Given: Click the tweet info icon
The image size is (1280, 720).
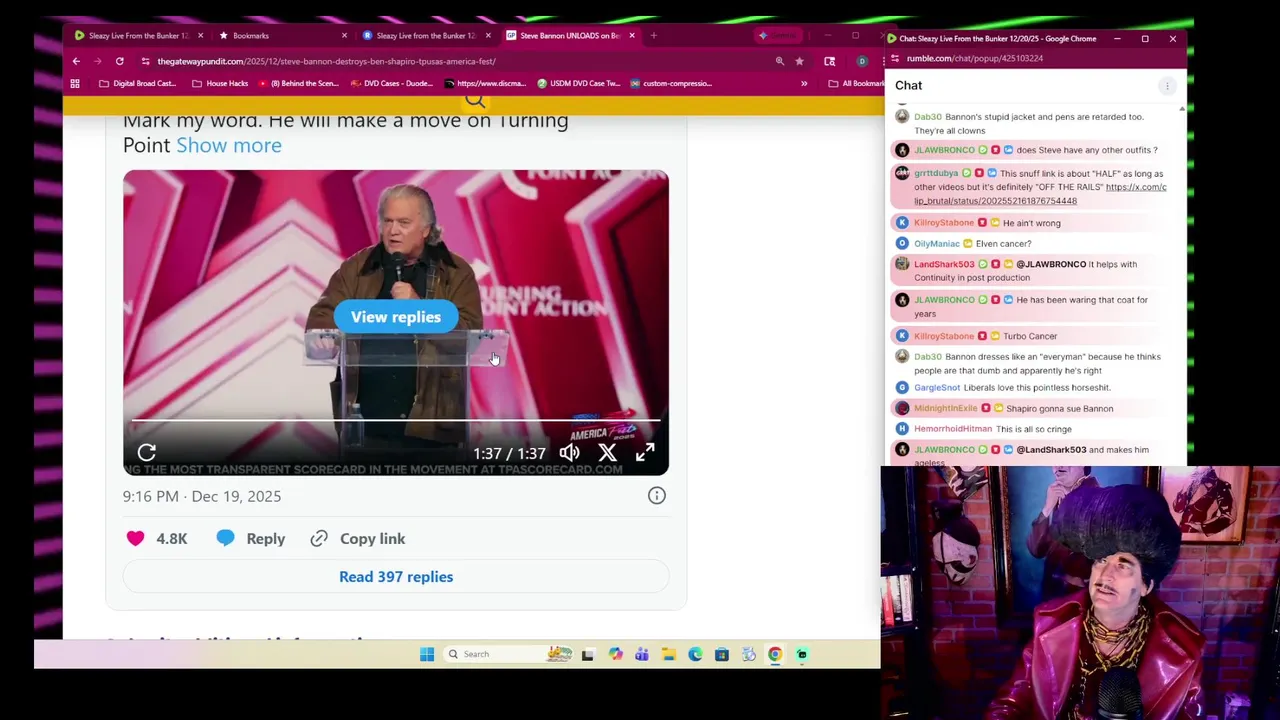Looking at the screenshot, I should pyautogui.click(x=657, y=496).
